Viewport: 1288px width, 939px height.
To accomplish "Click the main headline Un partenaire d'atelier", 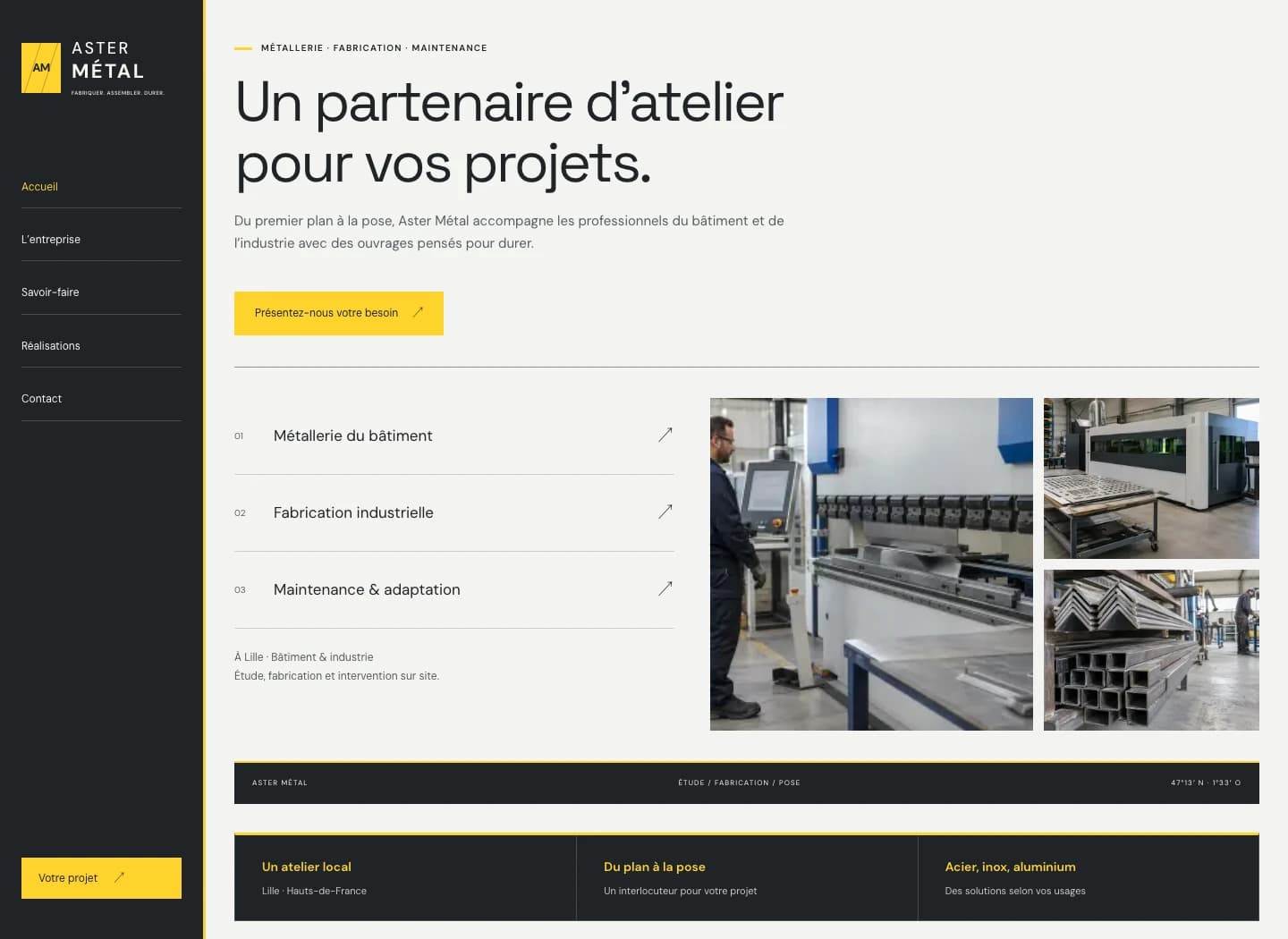I will tap(510, 132).
